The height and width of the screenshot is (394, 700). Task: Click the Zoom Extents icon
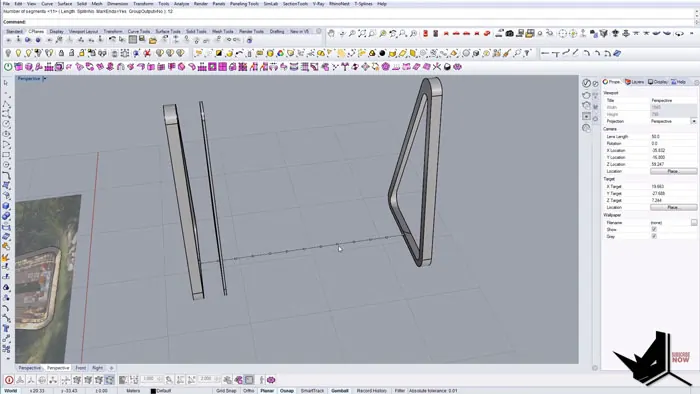[x=362, y=33]
